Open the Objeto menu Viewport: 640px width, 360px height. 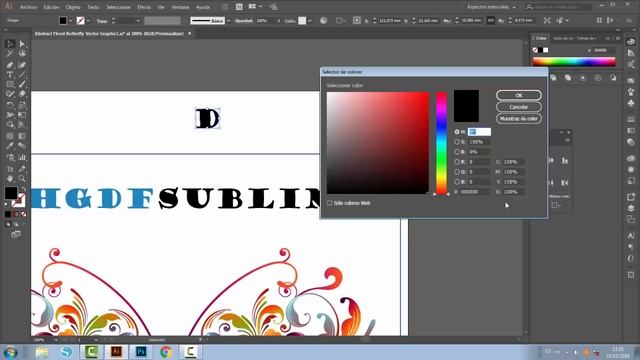point(73,7)
